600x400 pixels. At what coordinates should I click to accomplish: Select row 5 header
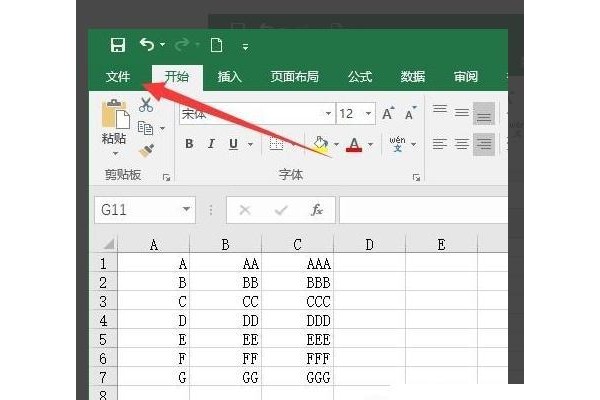tap(103, 339)
